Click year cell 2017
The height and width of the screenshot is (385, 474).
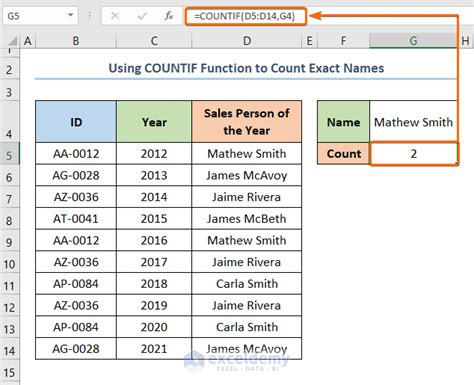point(154,262)
